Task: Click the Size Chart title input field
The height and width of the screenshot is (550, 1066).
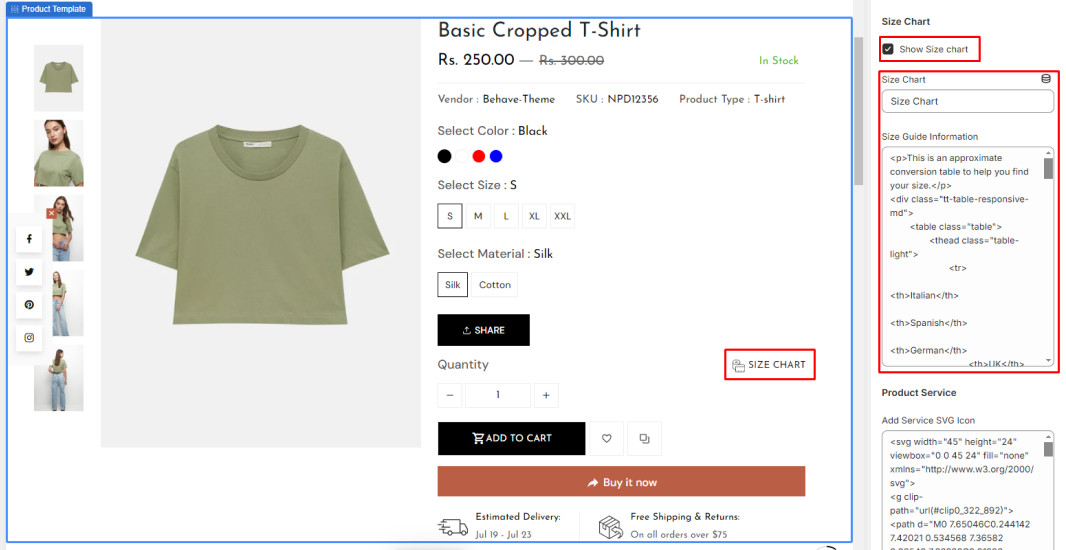Action: pos(967,101)
